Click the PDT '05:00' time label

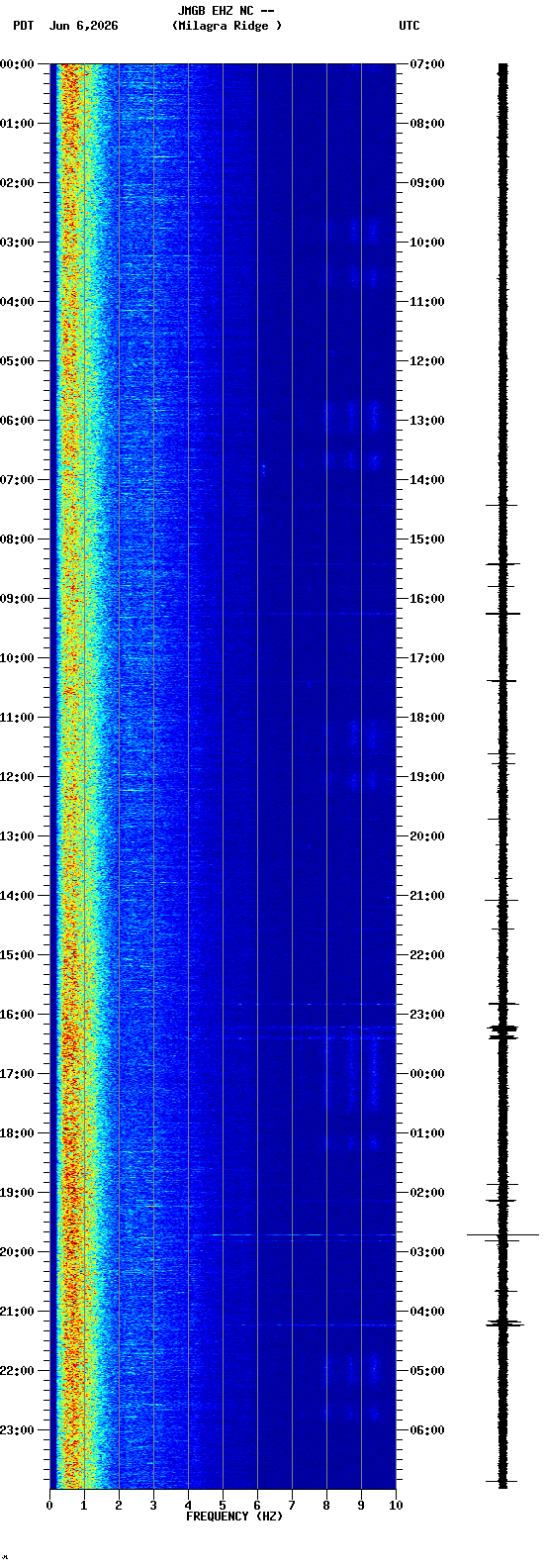click(18, 361)
